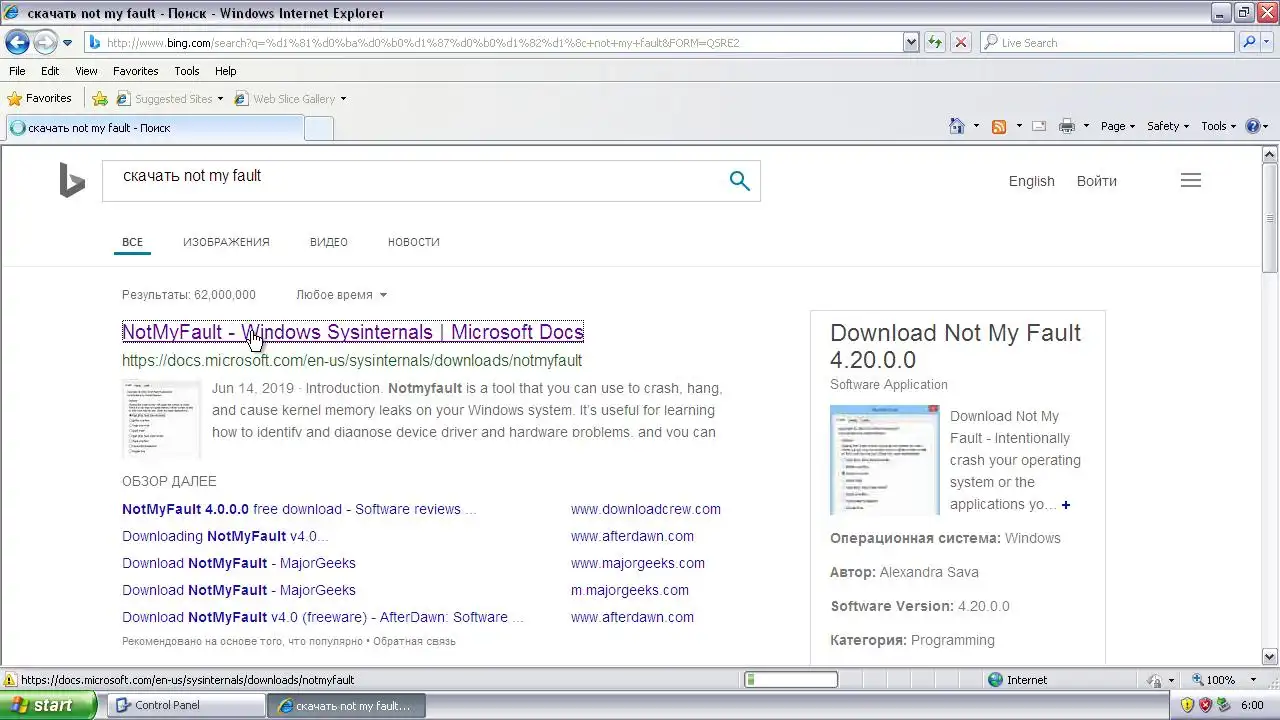Expand the address bar history dropdown
1280x720 pixels.
[x=911, y=43]
